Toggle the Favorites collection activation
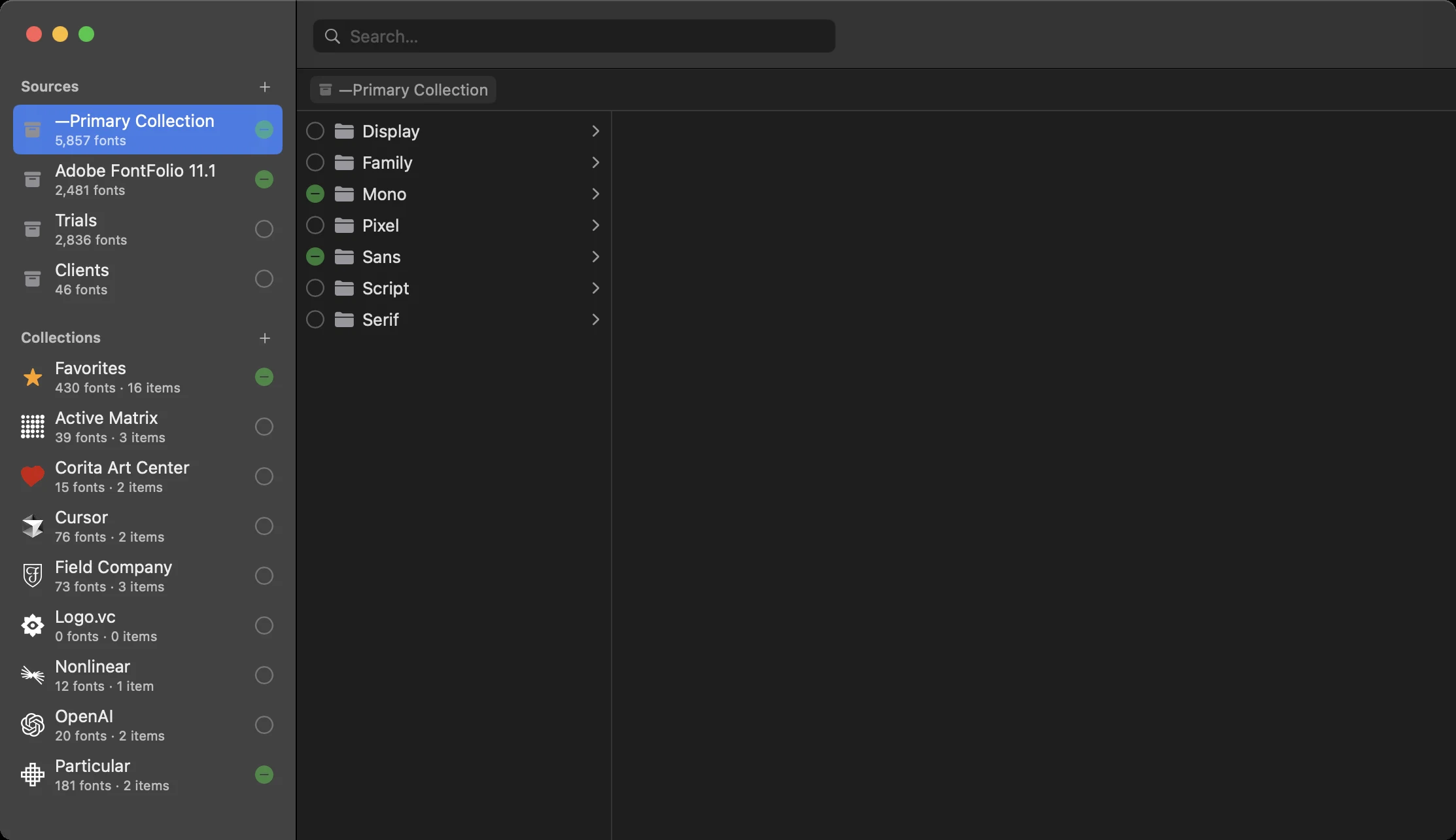Image resolution: width=1456 pixels, height=840 pixels. (264, 377)
